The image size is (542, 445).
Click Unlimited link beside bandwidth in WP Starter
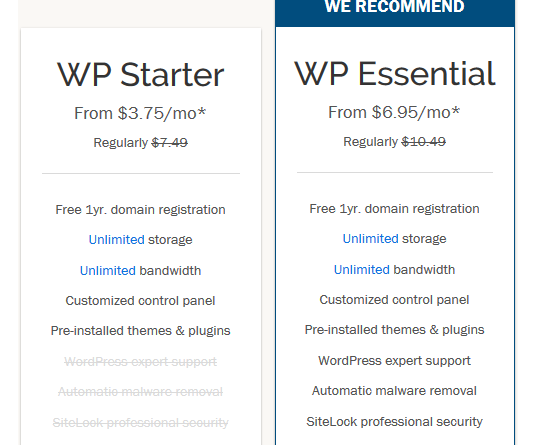[108, 270]
